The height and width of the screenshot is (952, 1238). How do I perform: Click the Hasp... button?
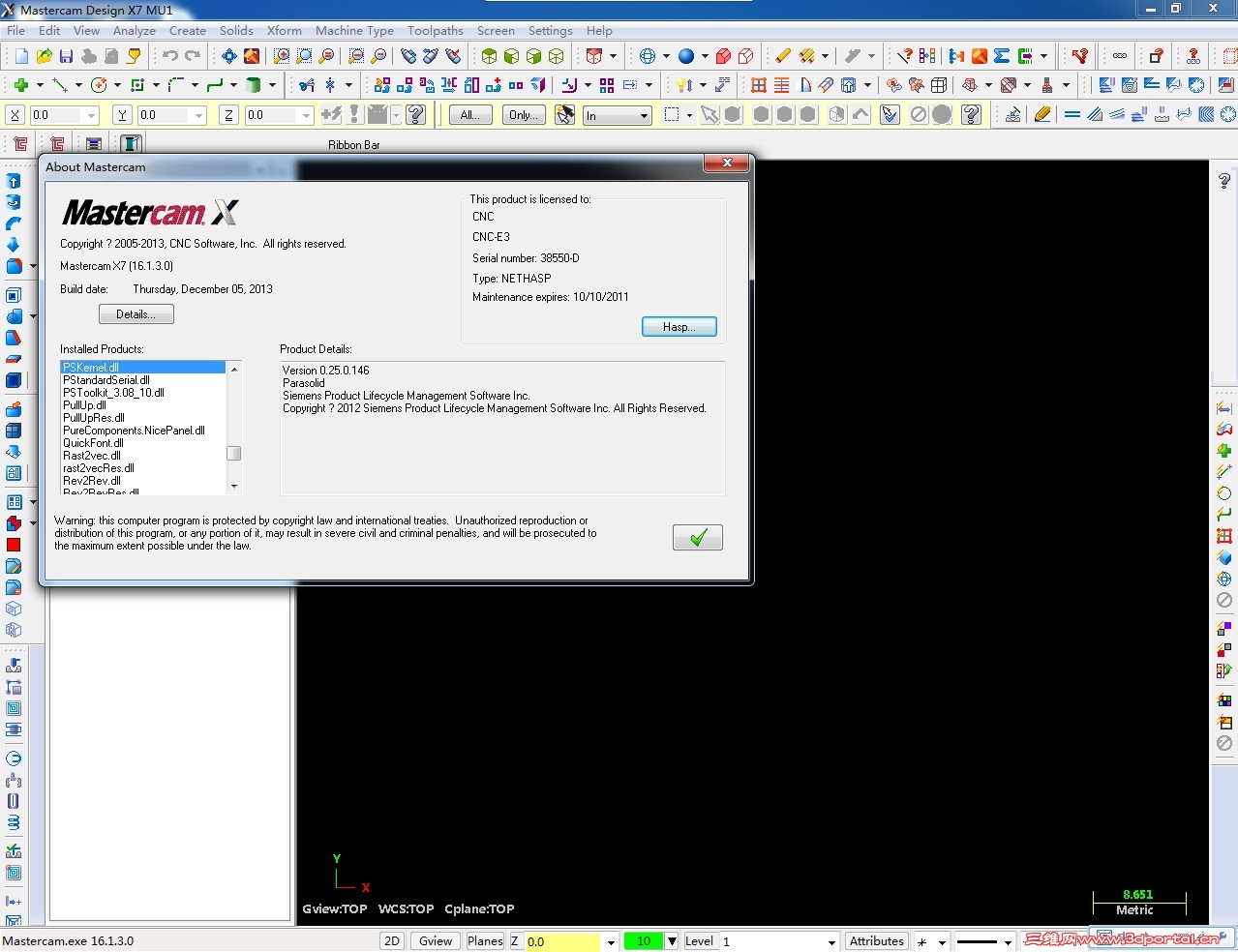point(679,327)
